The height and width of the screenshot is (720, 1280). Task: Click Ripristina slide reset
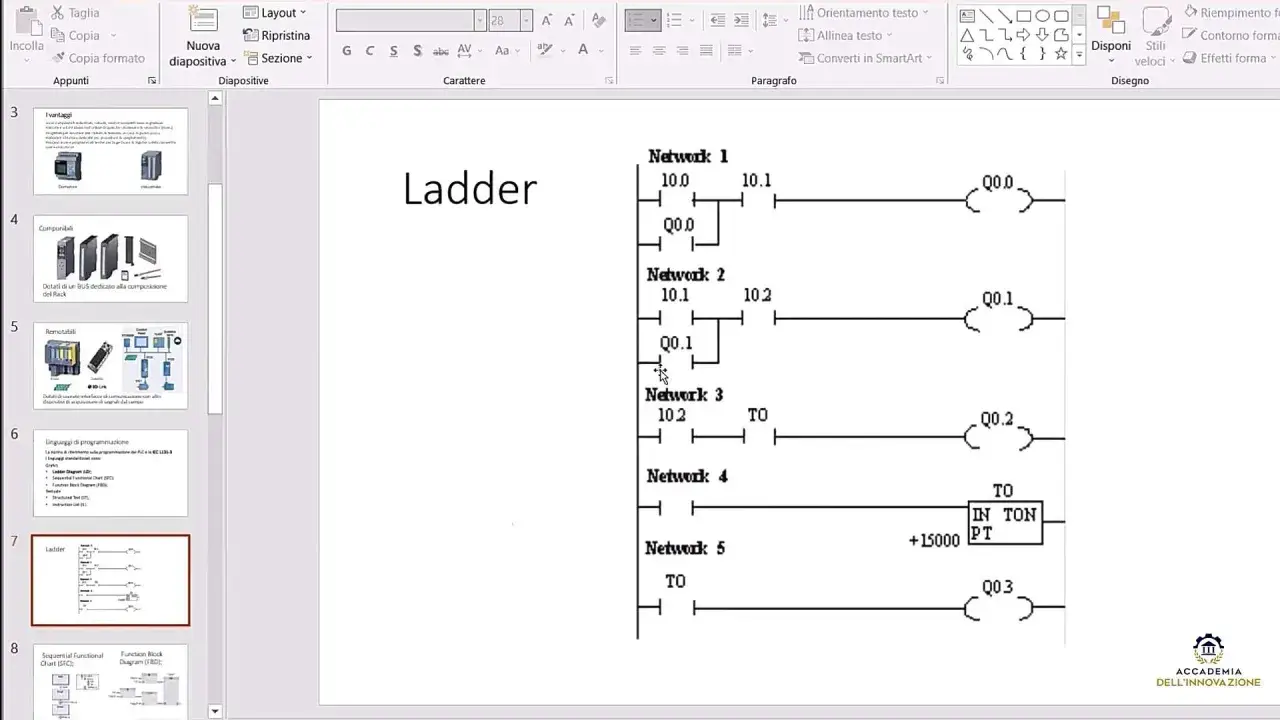(277, 35)
